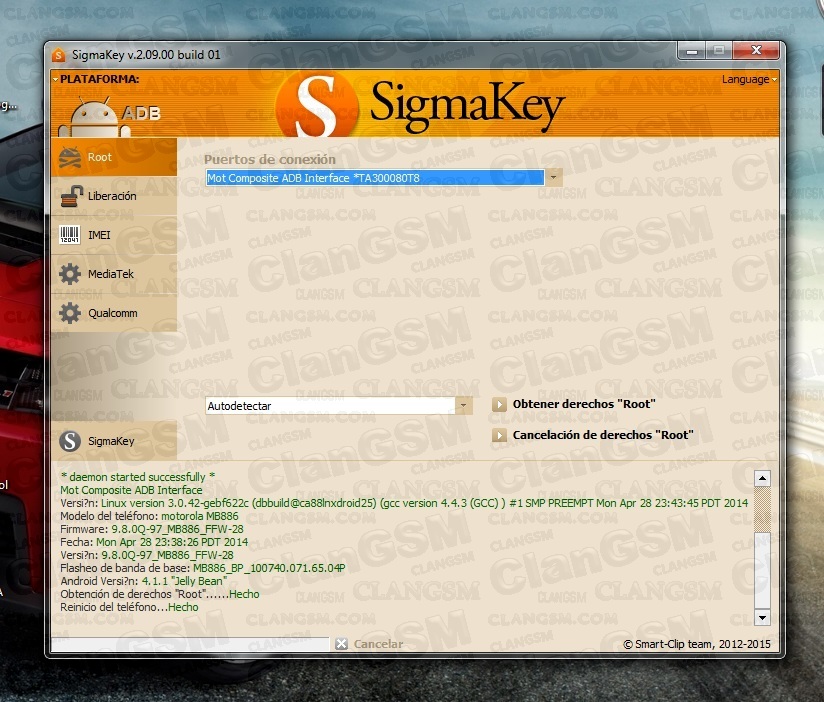Viewport: 824px width, 702px height.
Task: Click the progress bar at the bottom
Action: [190, 644]
